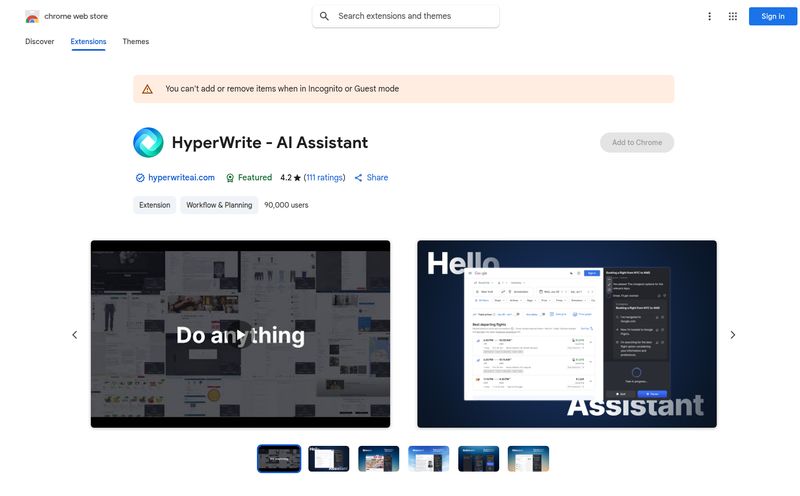800x496 pixels.
Task: Select the sixth carousel thumbnail
Action: tap(529, 459)
